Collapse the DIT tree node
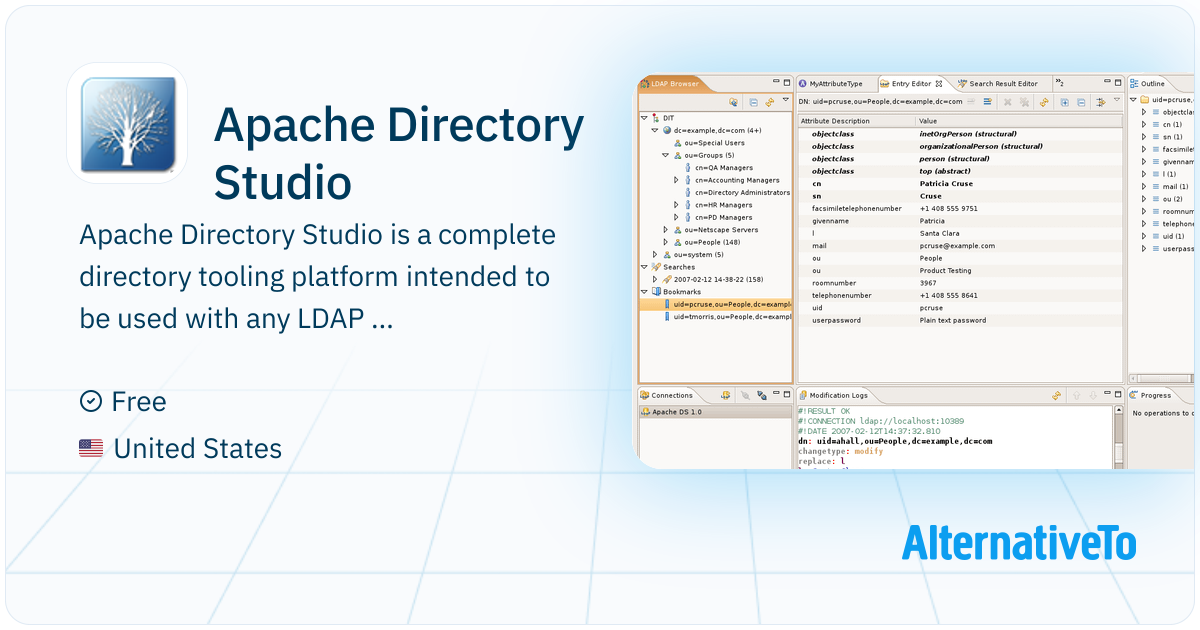 point(644,118)
